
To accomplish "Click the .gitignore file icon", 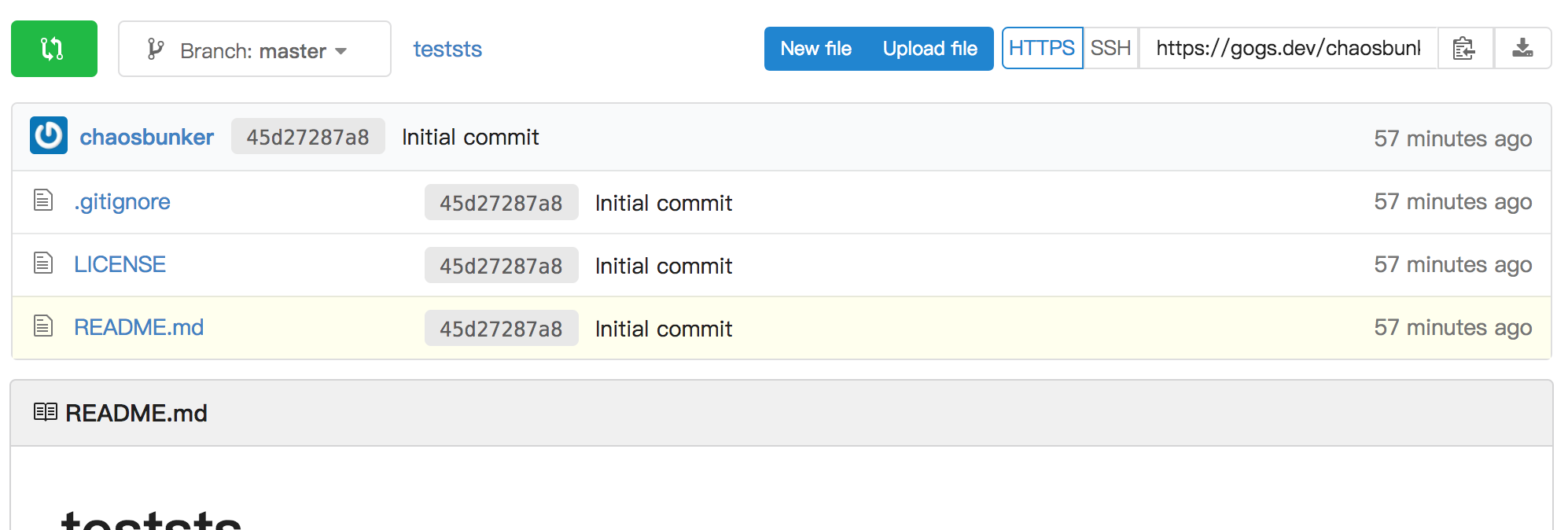I will point(43,201).
